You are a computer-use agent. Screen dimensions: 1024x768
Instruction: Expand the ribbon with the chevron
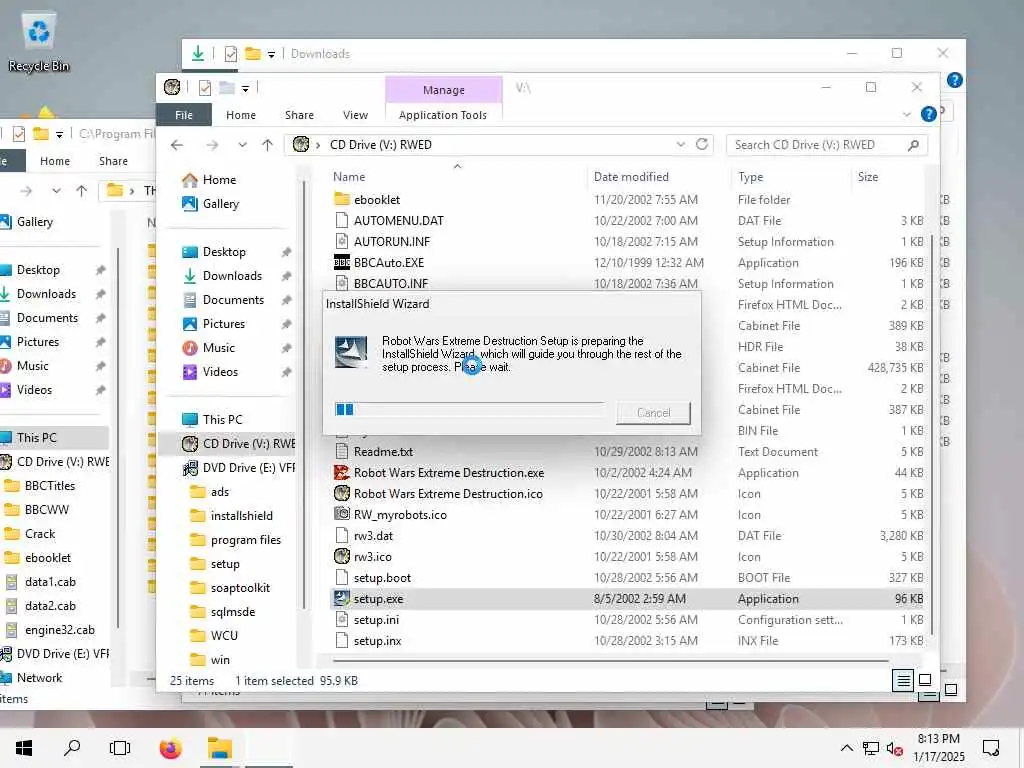906,115
